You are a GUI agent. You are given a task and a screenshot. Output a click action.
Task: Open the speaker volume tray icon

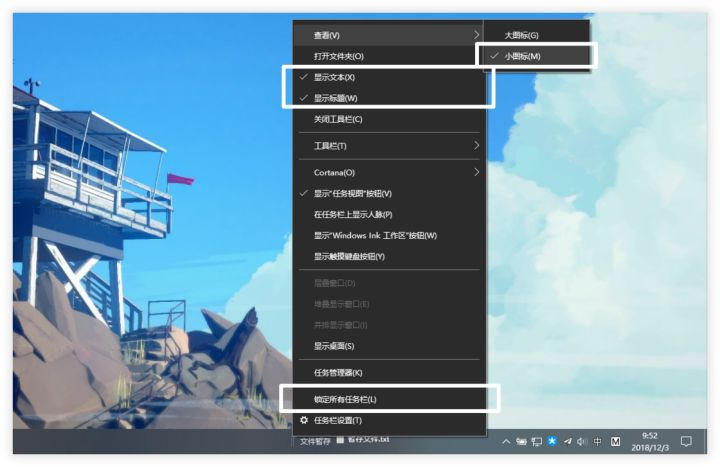click(x=582, y=441)
